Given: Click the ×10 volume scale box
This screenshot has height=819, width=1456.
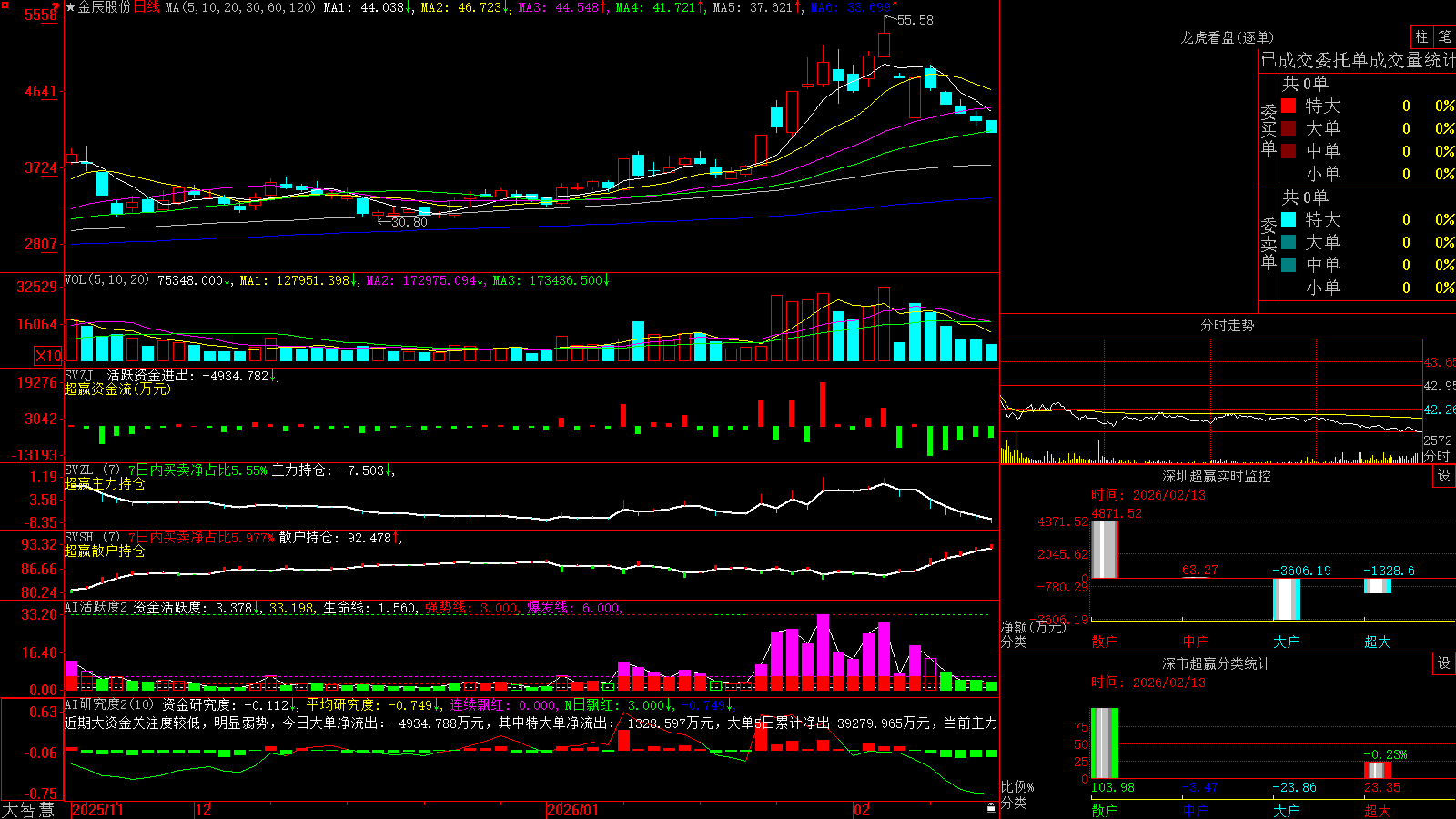Looking at the screenshot, I should pyautogui.click(x=48, y=356).
